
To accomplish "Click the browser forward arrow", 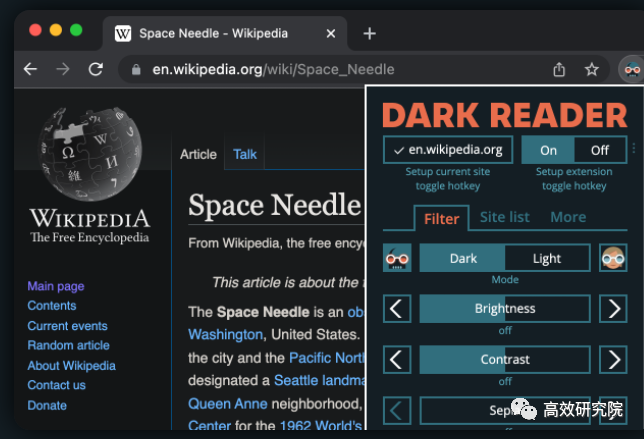I will pos(62,69).
